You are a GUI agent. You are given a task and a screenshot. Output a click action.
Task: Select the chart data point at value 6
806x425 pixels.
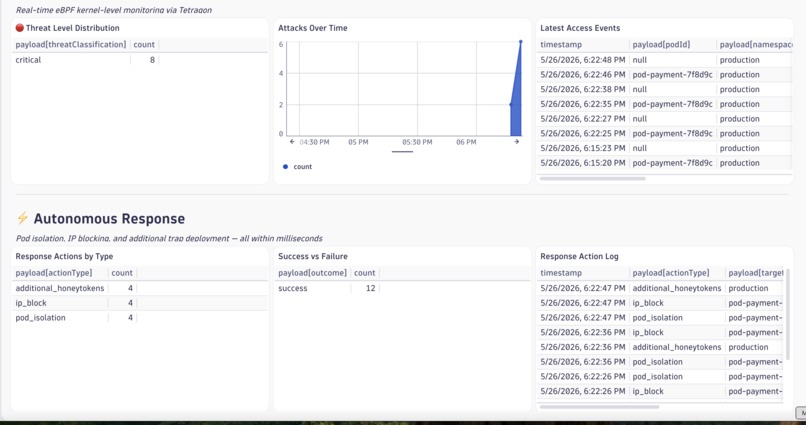(521, 42)
